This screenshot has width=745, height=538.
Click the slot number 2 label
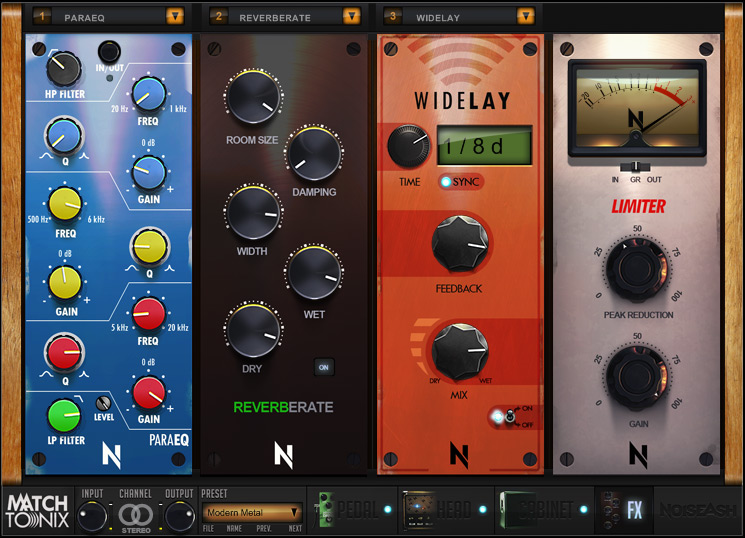(x=219, y=16)
